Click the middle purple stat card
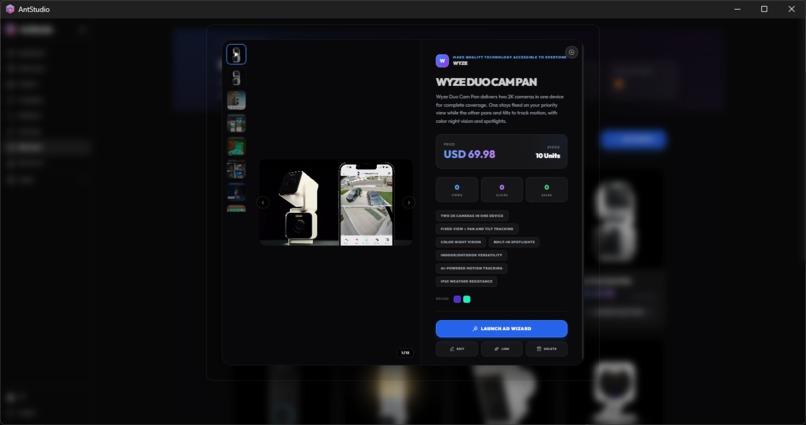The image size is (806, 425). point(502,190)
